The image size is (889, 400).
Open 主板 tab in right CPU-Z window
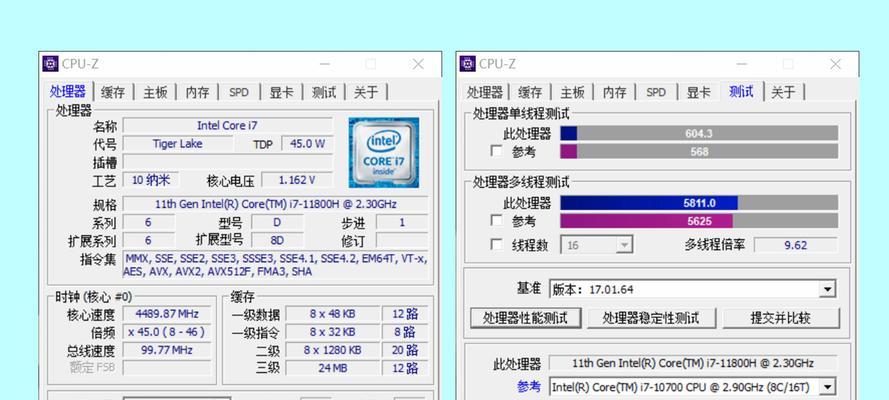(572, 92)
